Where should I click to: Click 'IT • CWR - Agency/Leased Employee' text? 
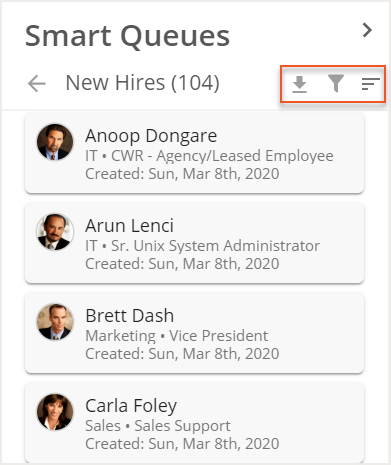209,156
